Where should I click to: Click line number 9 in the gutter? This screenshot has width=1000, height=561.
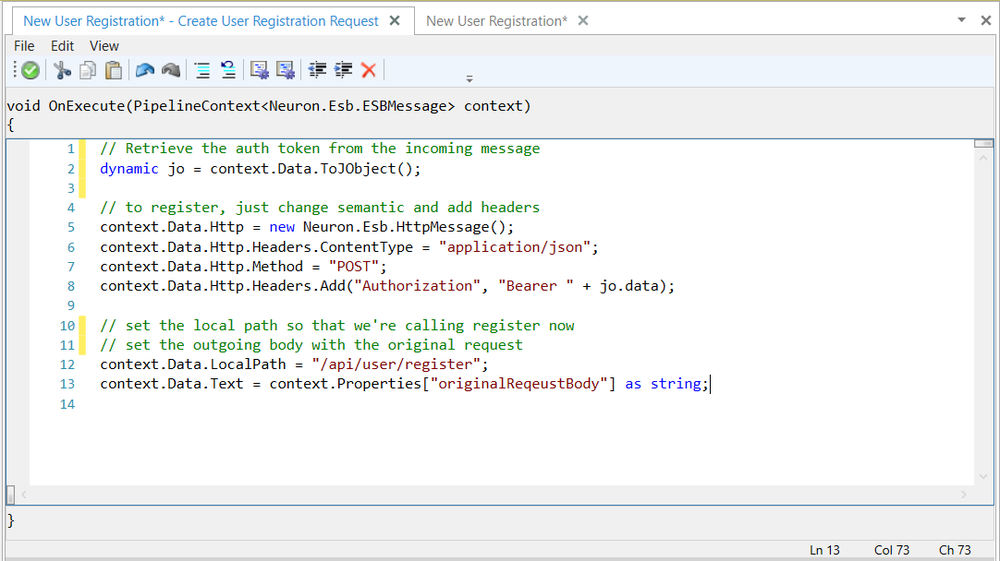[x=71, y=305]
